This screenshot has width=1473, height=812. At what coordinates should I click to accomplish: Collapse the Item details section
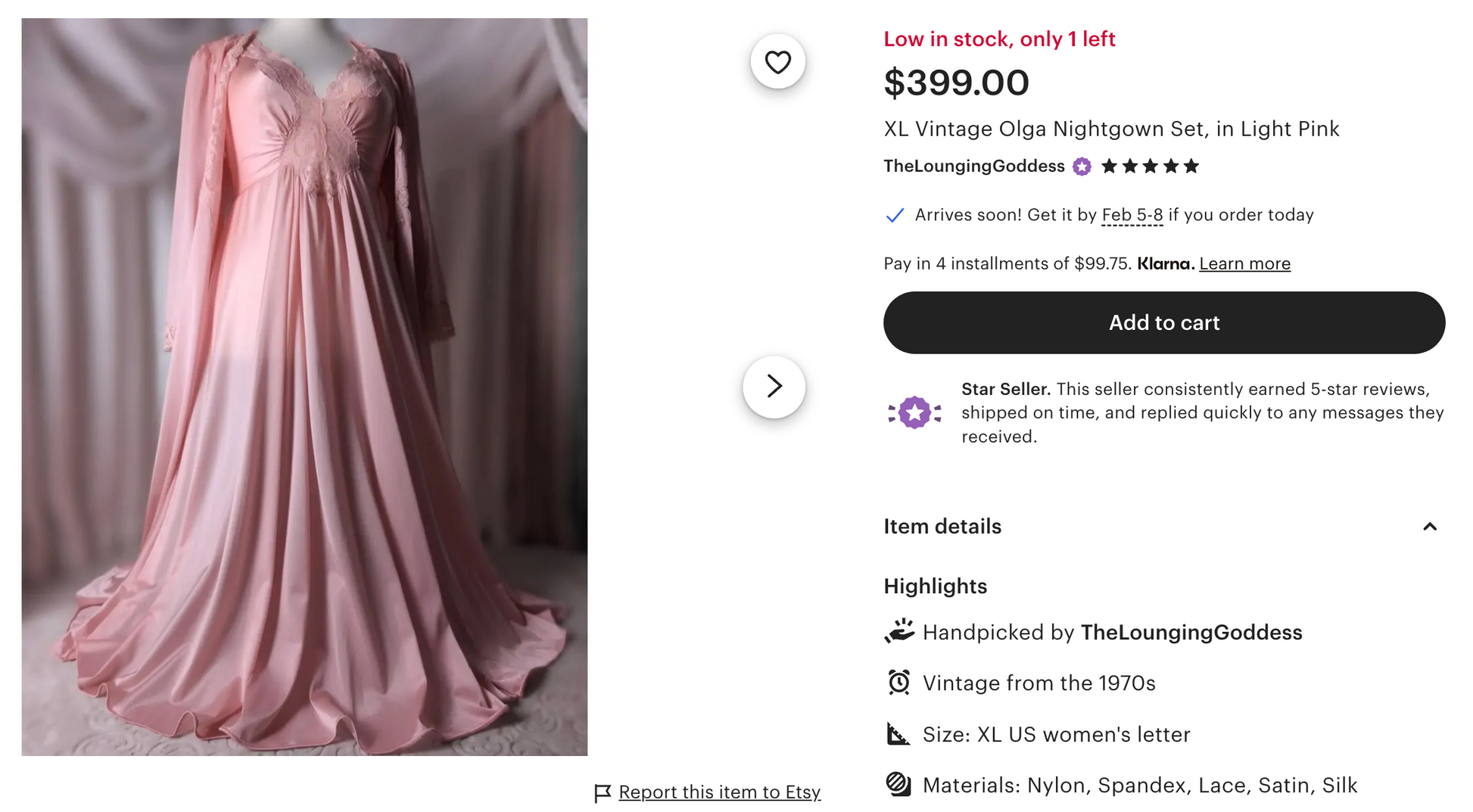1429,527
